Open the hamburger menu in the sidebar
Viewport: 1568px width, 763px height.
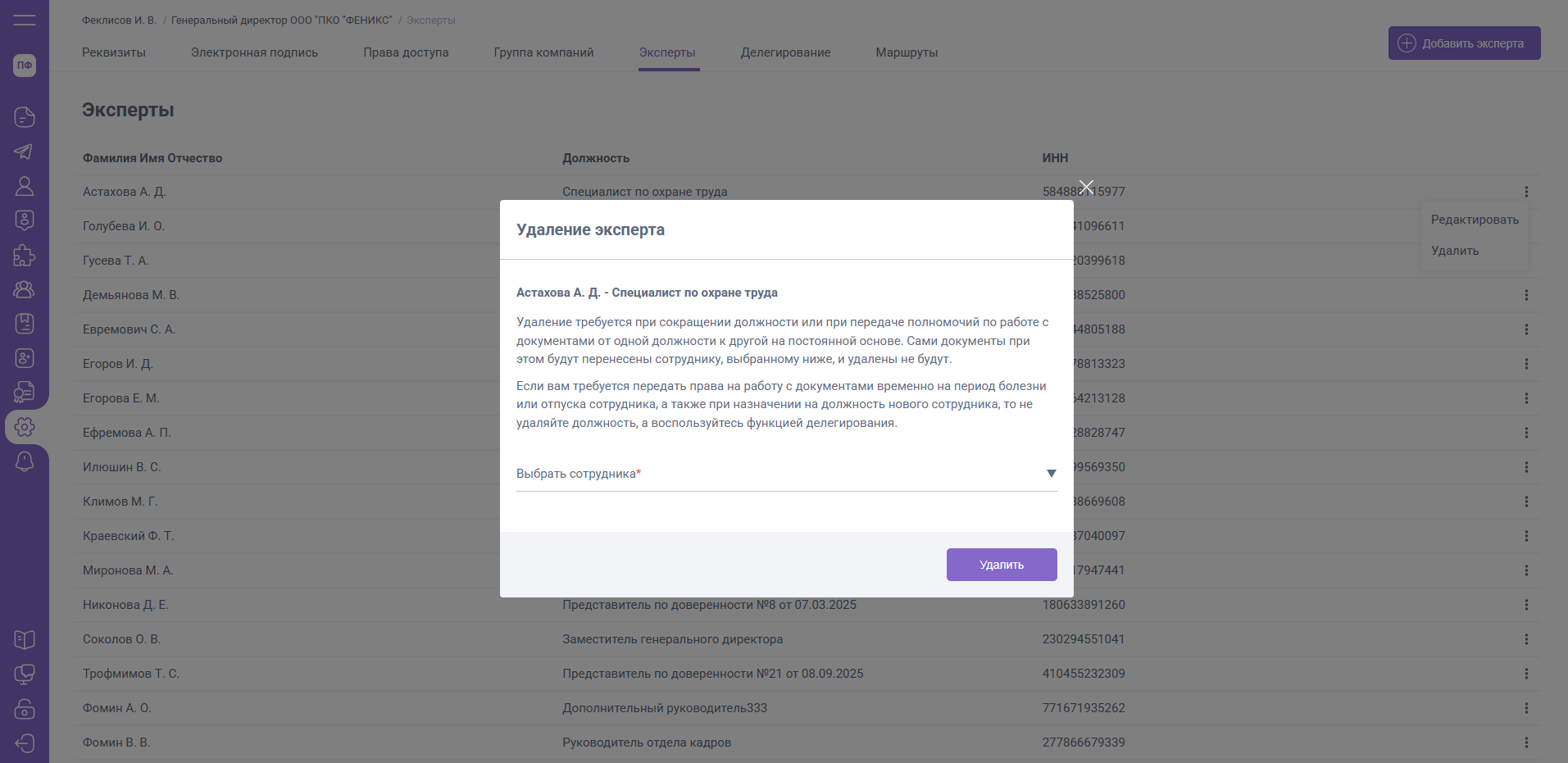point(25,20)
